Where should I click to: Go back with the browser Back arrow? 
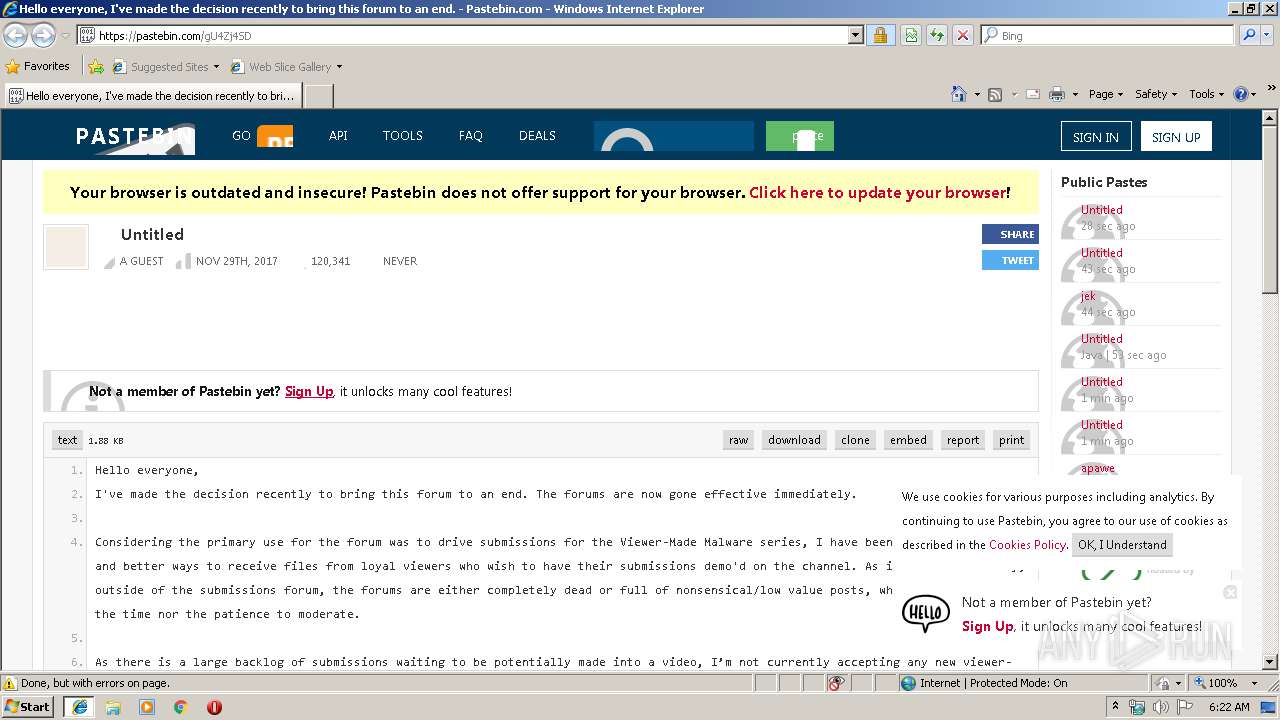click(15, 36)
